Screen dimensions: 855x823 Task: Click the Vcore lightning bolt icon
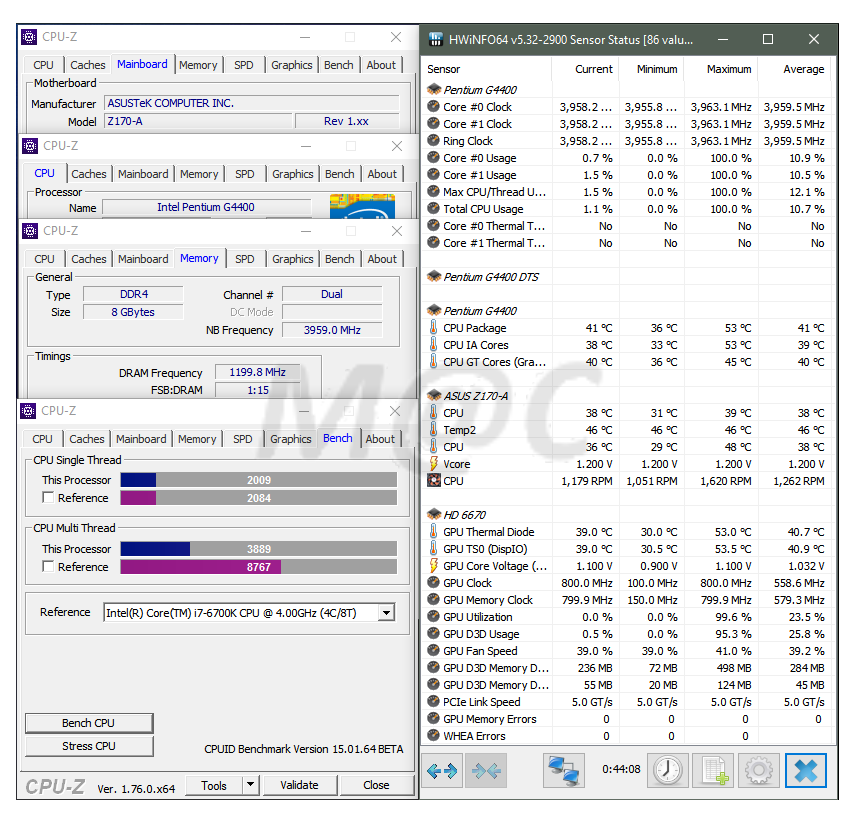pos(433,464)
